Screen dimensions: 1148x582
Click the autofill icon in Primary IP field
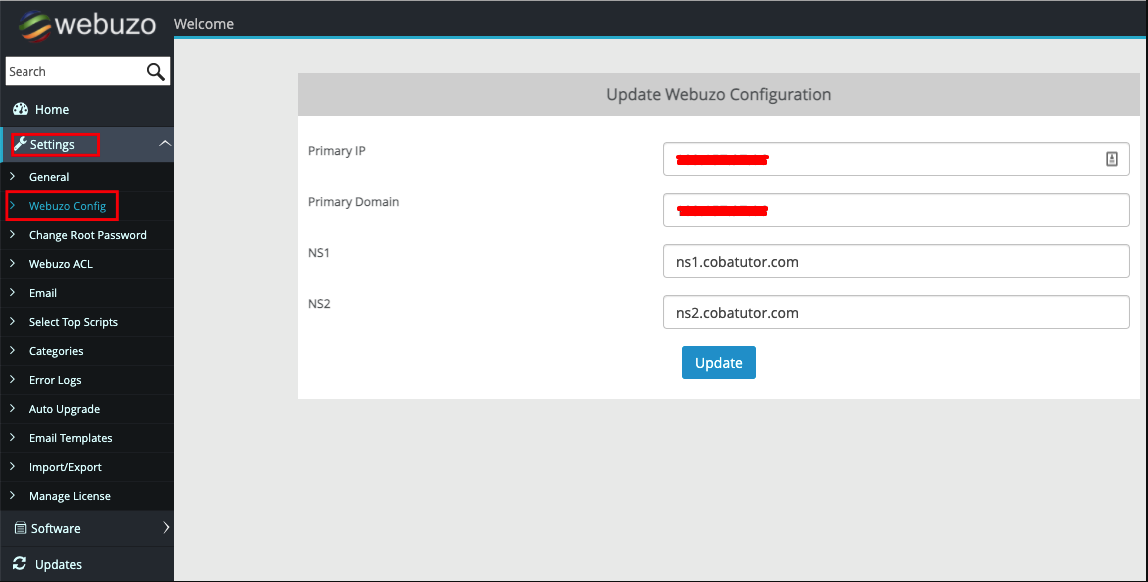[1111, 159]
